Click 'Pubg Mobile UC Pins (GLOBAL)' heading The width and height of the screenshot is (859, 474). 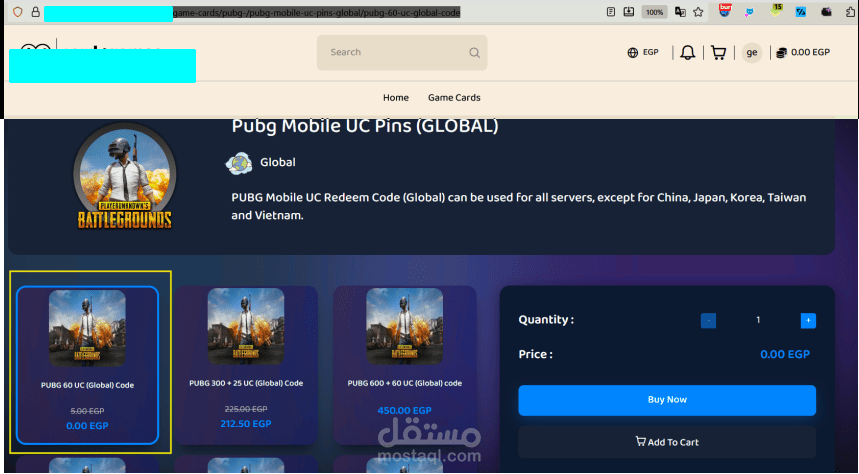pyautogui.click(x=365, y=126)
